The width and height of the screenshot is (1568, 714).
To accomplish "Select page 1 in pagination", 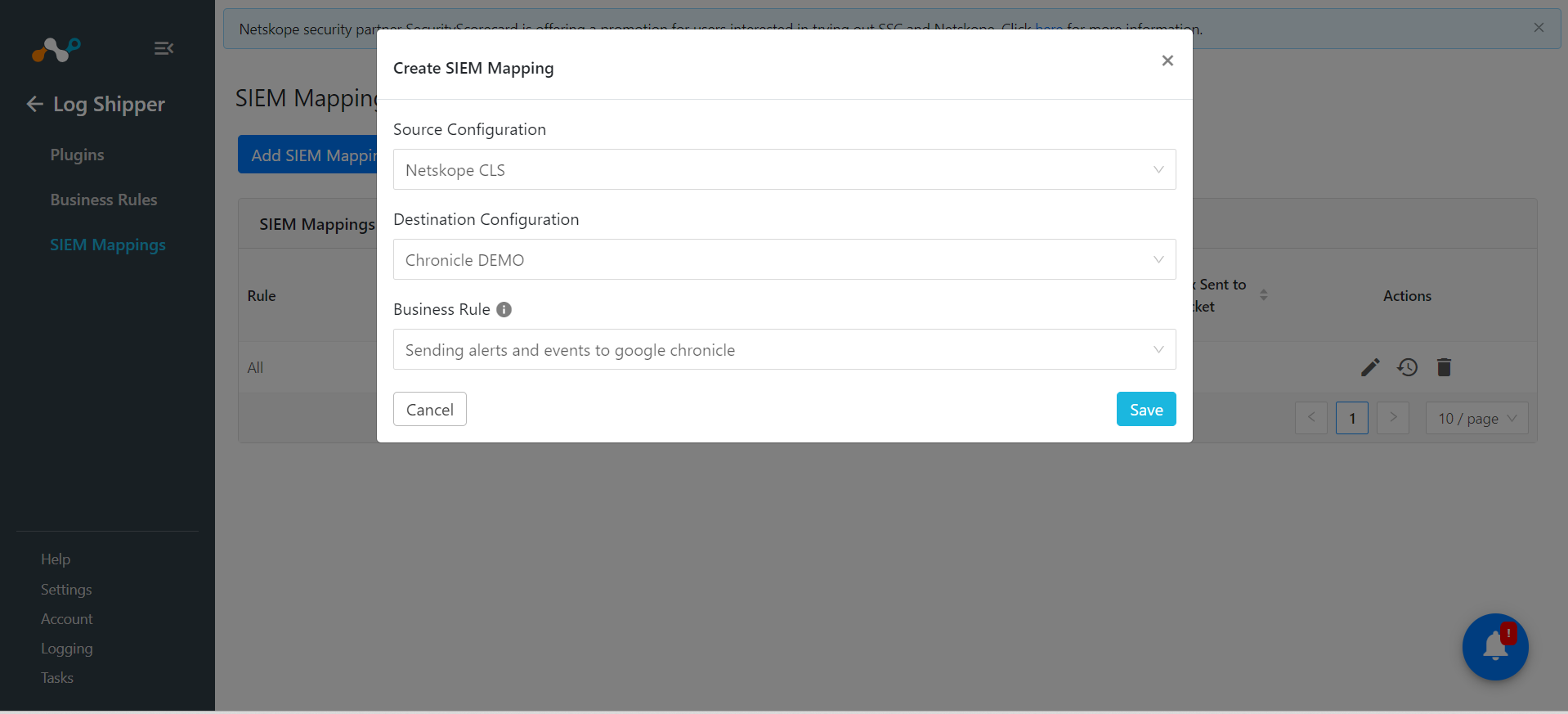I will click(1352, 418).
